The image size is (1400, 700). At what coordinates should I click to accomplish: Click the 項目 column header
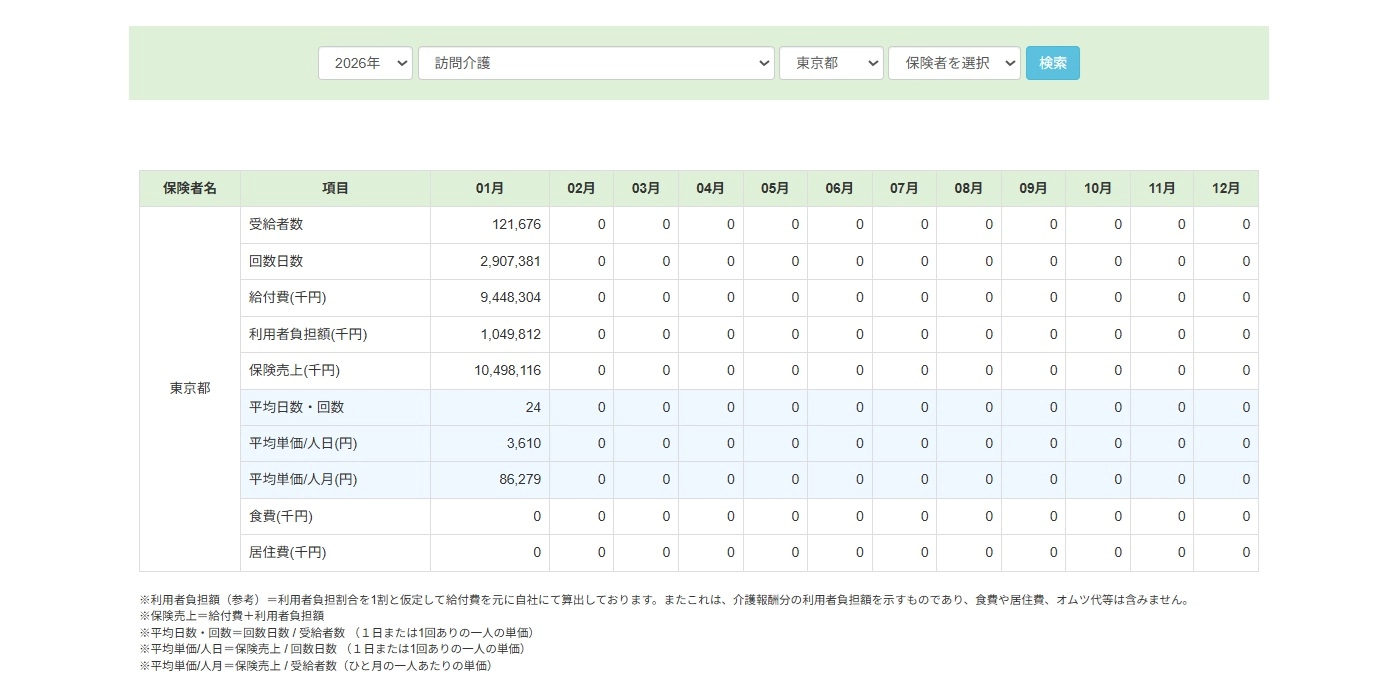click(335, 188)
